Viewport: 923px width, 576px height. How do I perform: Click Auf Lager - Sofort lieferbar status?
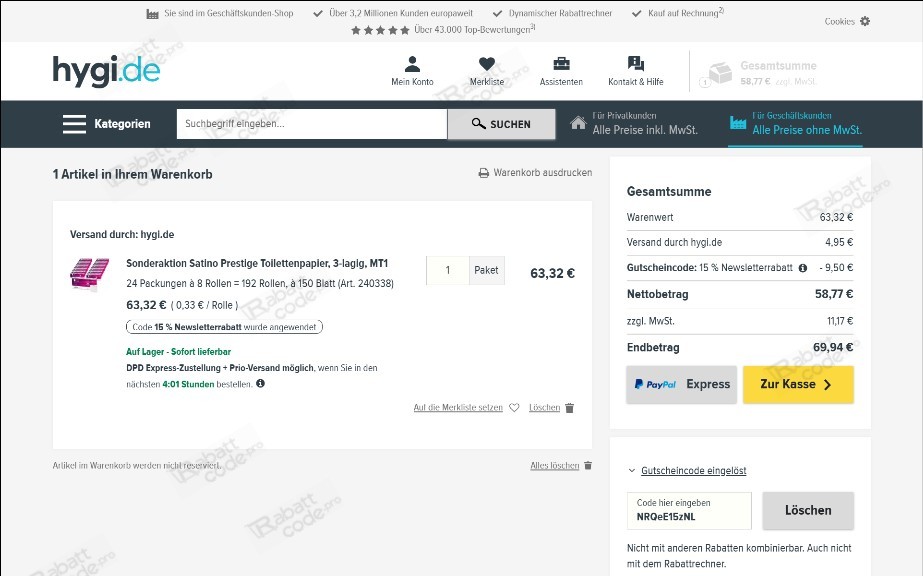178,352
